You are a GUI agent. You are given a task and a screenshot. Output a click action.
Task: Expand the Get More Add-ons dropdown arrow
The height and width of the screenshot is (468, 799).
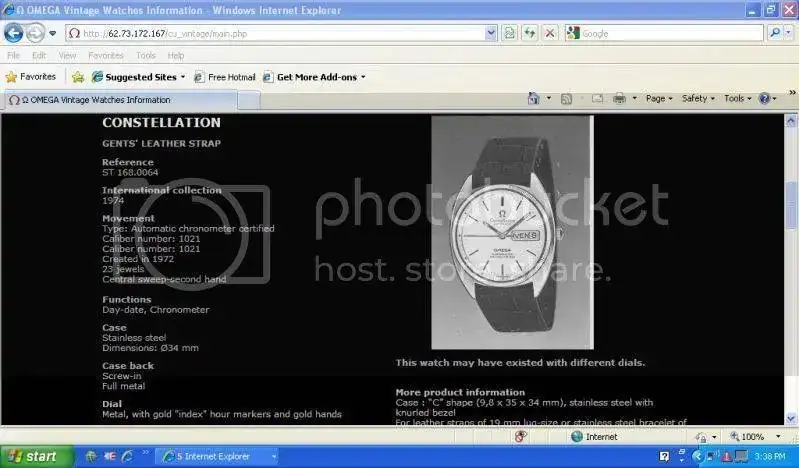point(363,77)
